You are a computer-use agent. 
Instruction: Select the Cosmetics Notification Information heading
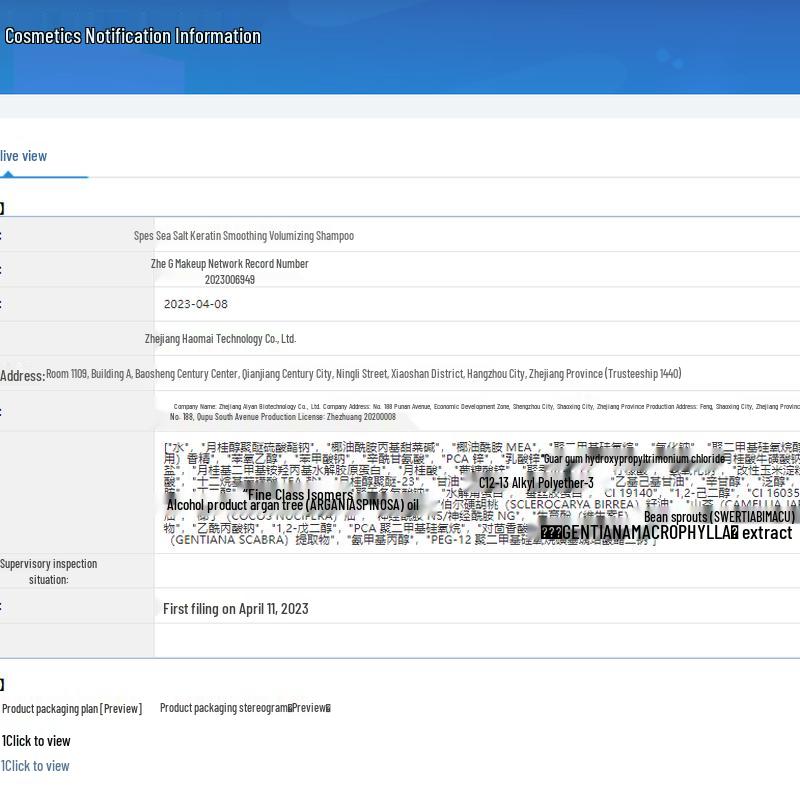click(x=133, y=36)
